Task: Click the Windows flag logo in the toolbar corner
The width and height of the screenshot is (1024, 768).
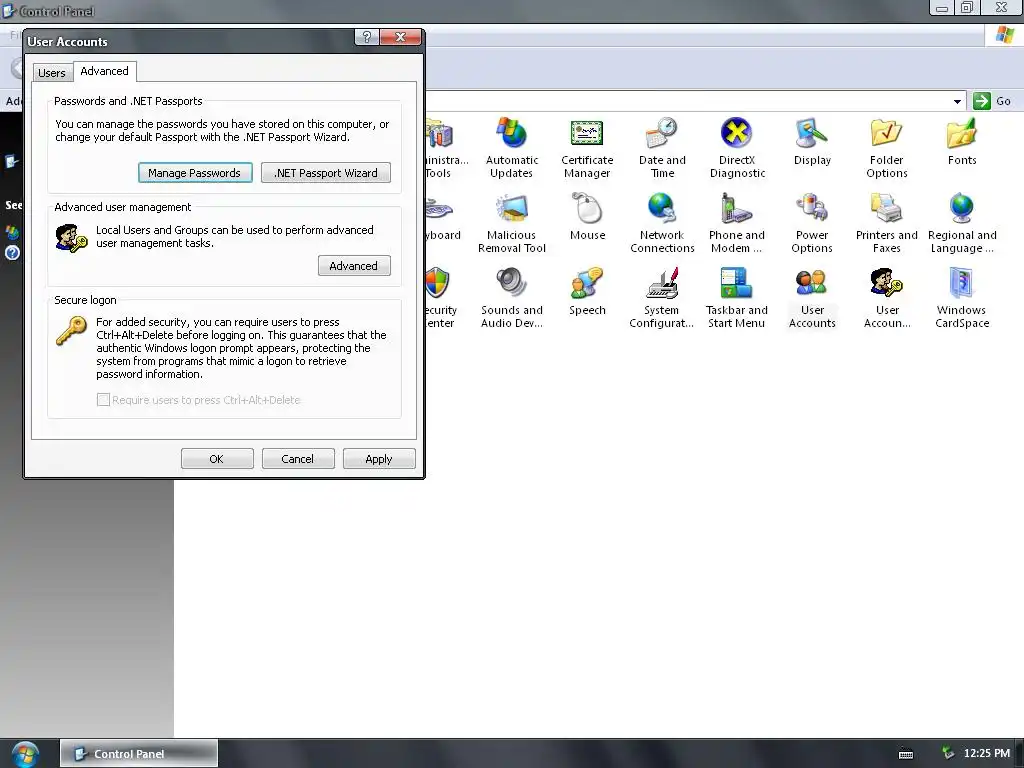Action: tap(1004, 35)
